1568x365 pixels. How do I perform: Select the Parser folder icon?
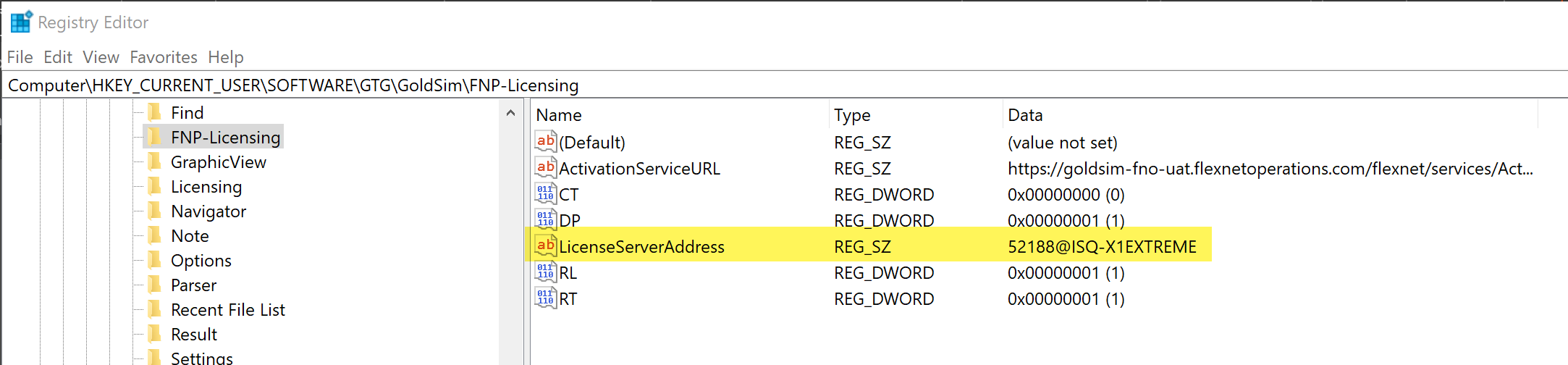coord(154,285)
